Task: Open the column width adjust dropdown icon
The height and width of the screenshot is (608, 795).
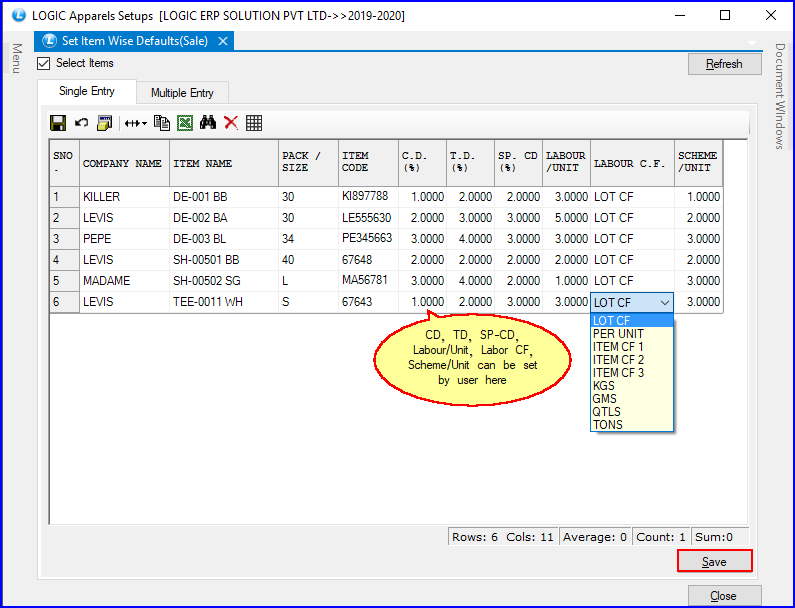Action: pos(135,123)
